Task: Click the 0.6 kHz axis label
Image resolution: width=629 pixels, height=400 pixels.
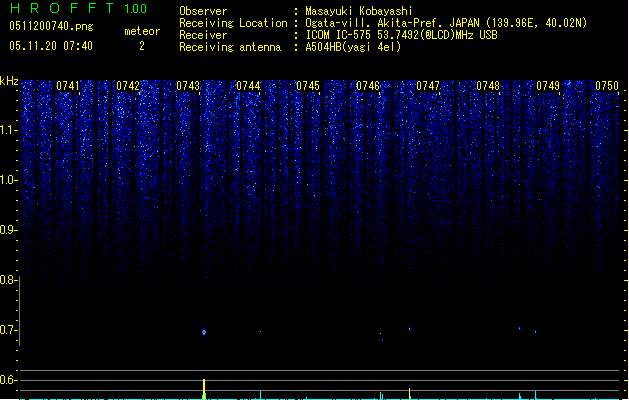Action: tap(8, 380)
